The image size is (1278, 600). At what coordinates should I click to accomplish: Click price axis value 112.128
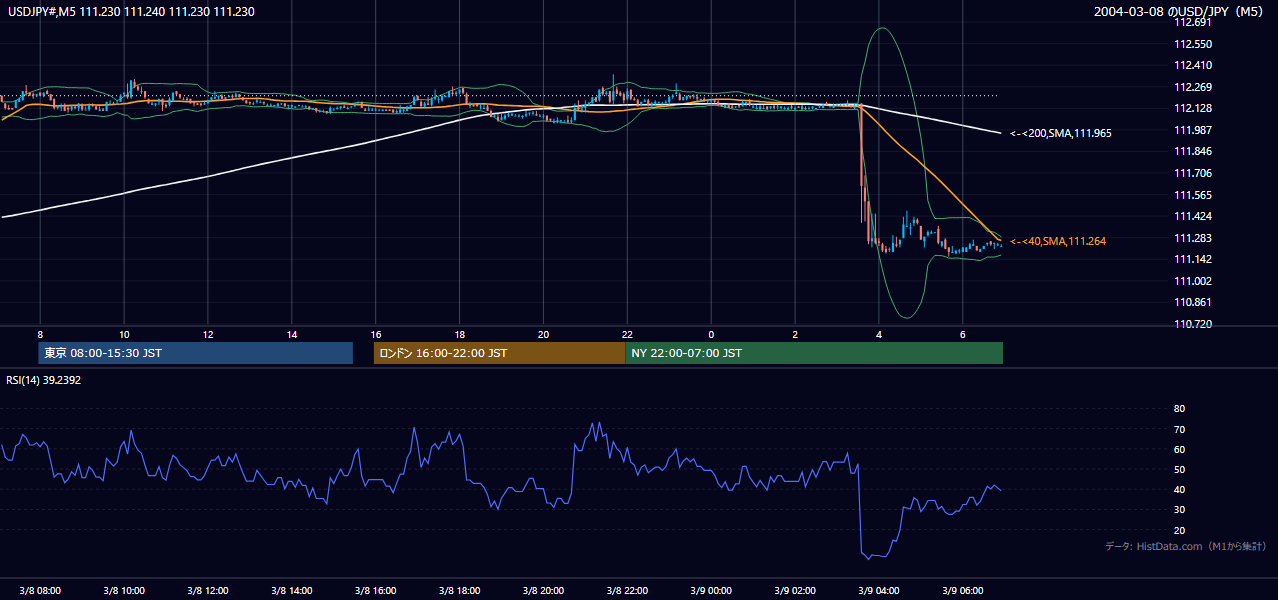click(x=1192, y=108)
